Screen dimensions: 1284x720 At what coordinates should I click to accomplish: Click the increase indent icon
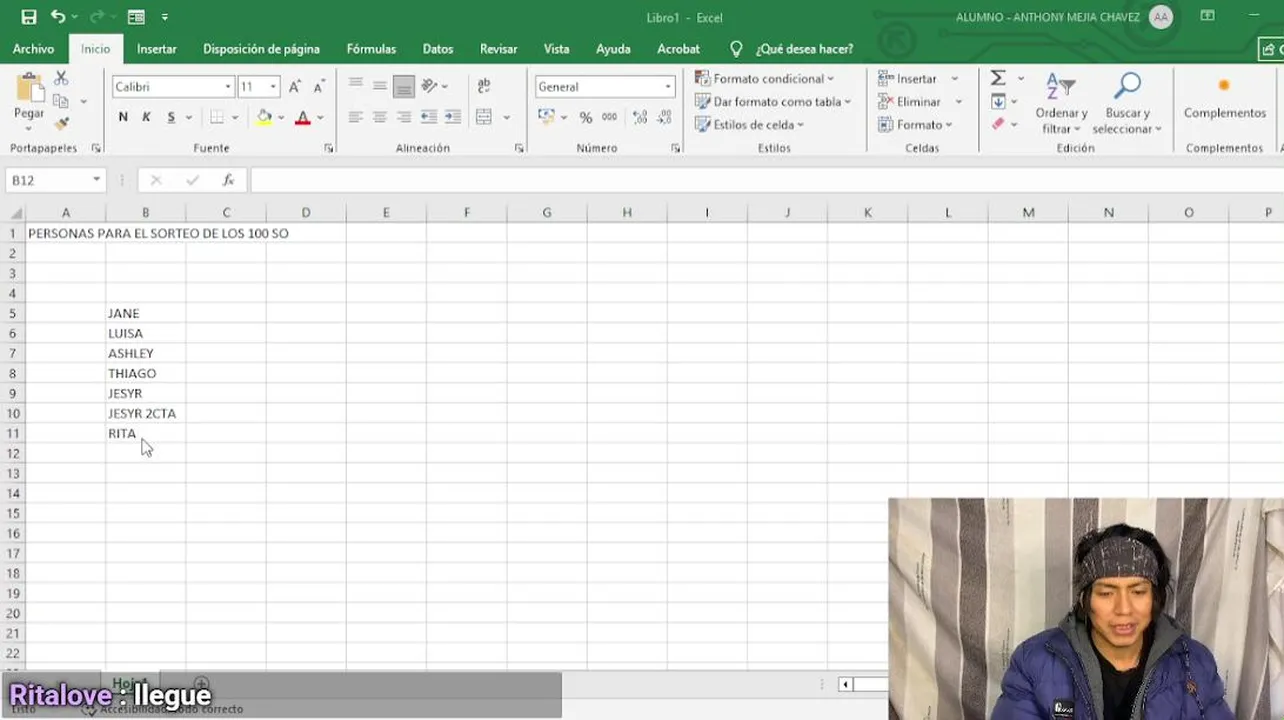tap(453, 117)
